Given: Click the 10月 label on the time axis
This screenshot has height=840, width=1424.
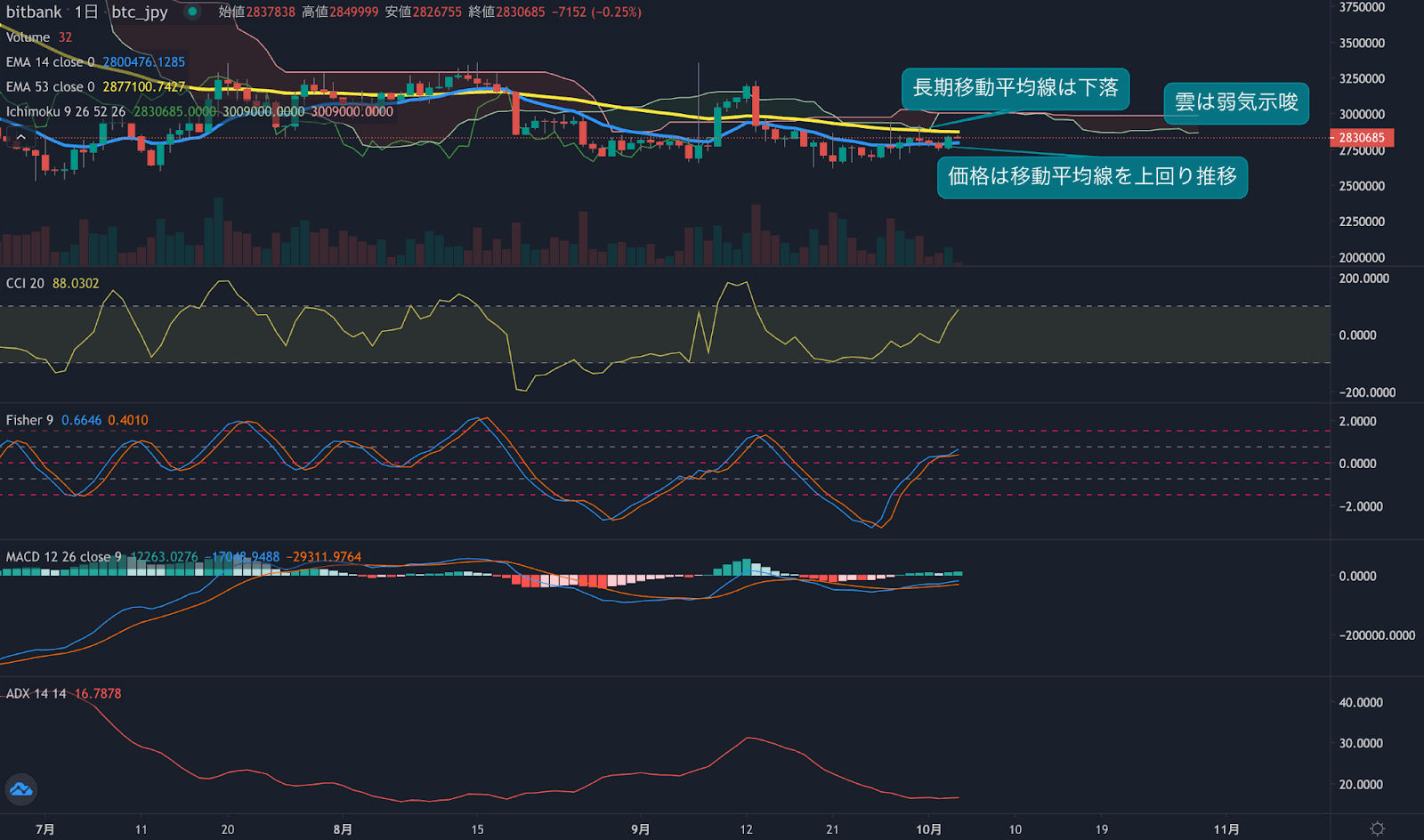Looking at the screenshot, I should click(x=931, y=828).
